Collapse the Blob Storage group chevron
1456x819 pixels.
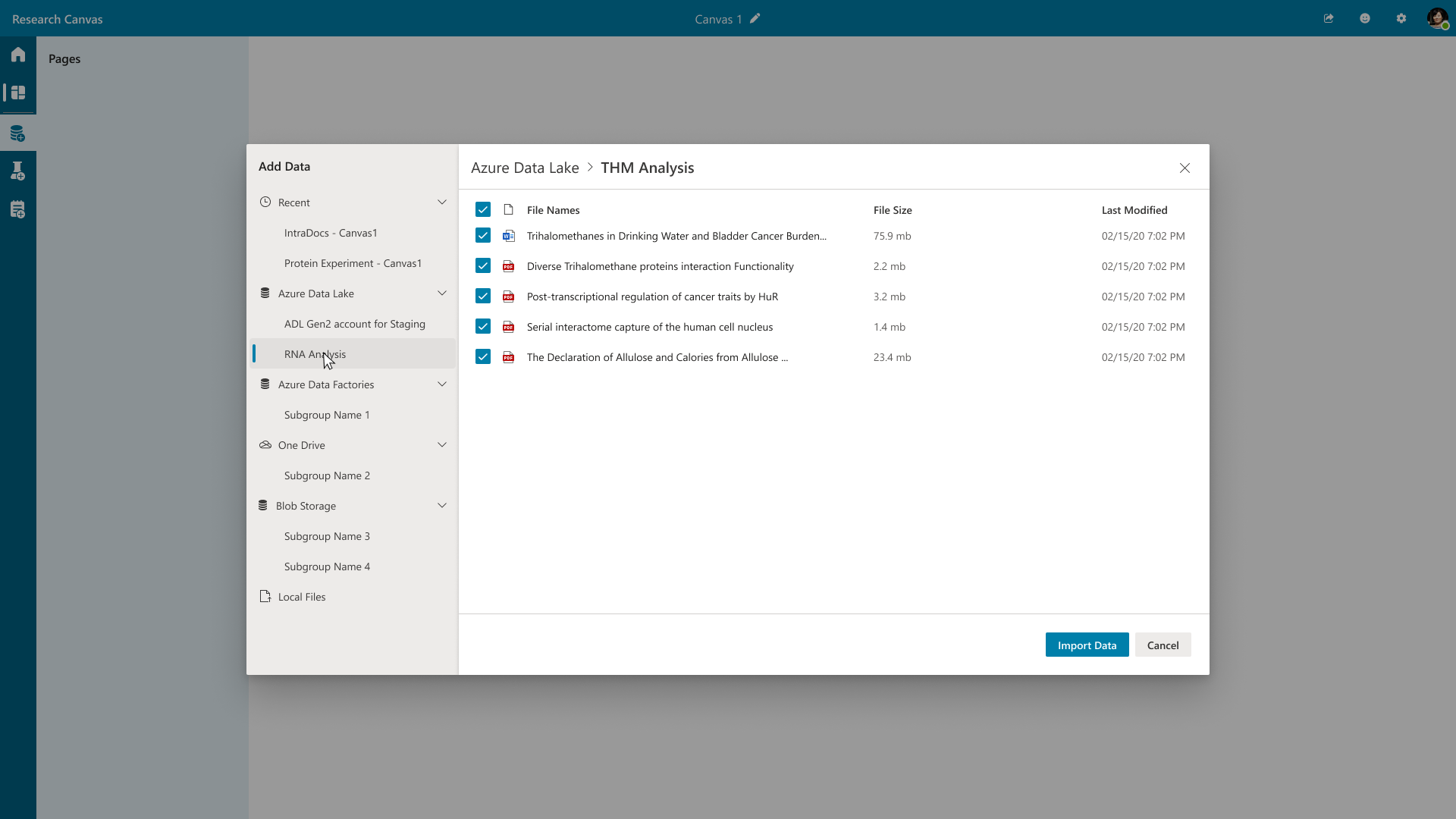point(442,506)
